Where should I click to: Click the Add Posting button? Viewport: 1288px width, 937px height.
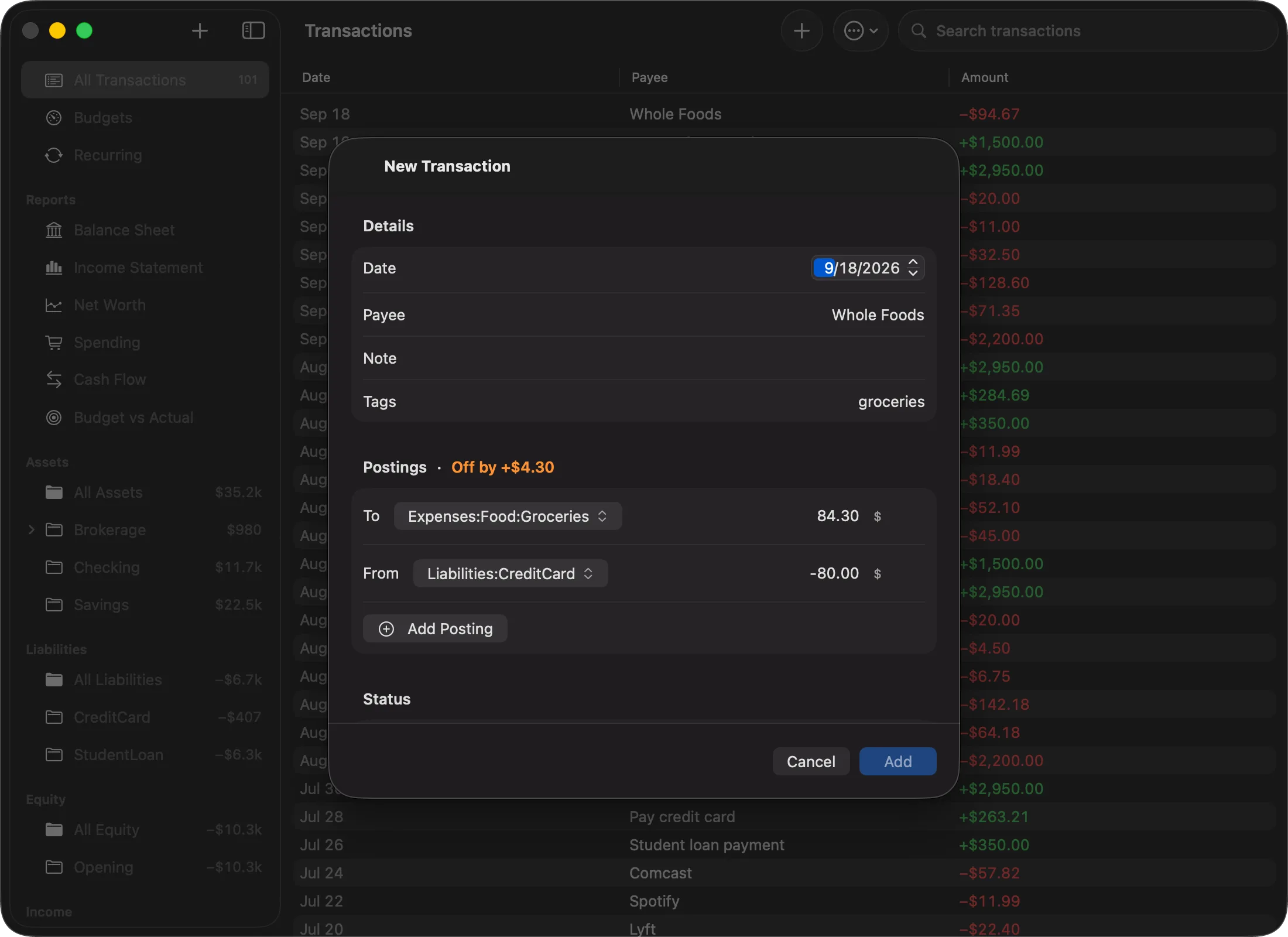pos(435,628)
